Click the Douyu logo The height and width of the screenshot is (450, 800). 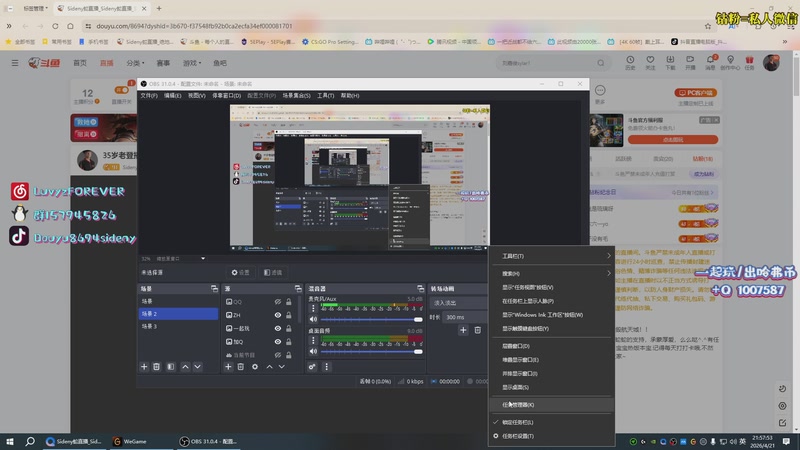pyautogui.click(x=44, y=63)
